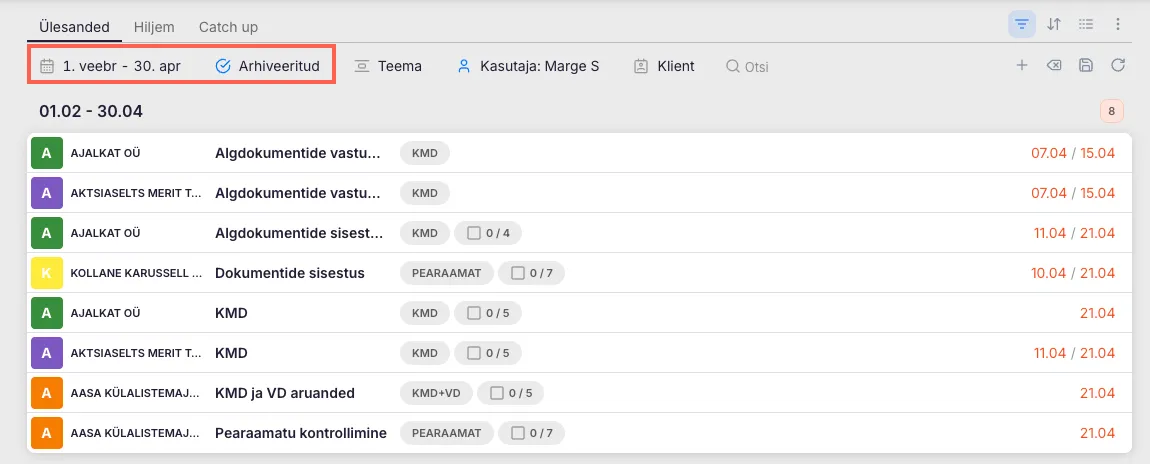
Task: Expand the Teema filter
Action: click(388, 66)
